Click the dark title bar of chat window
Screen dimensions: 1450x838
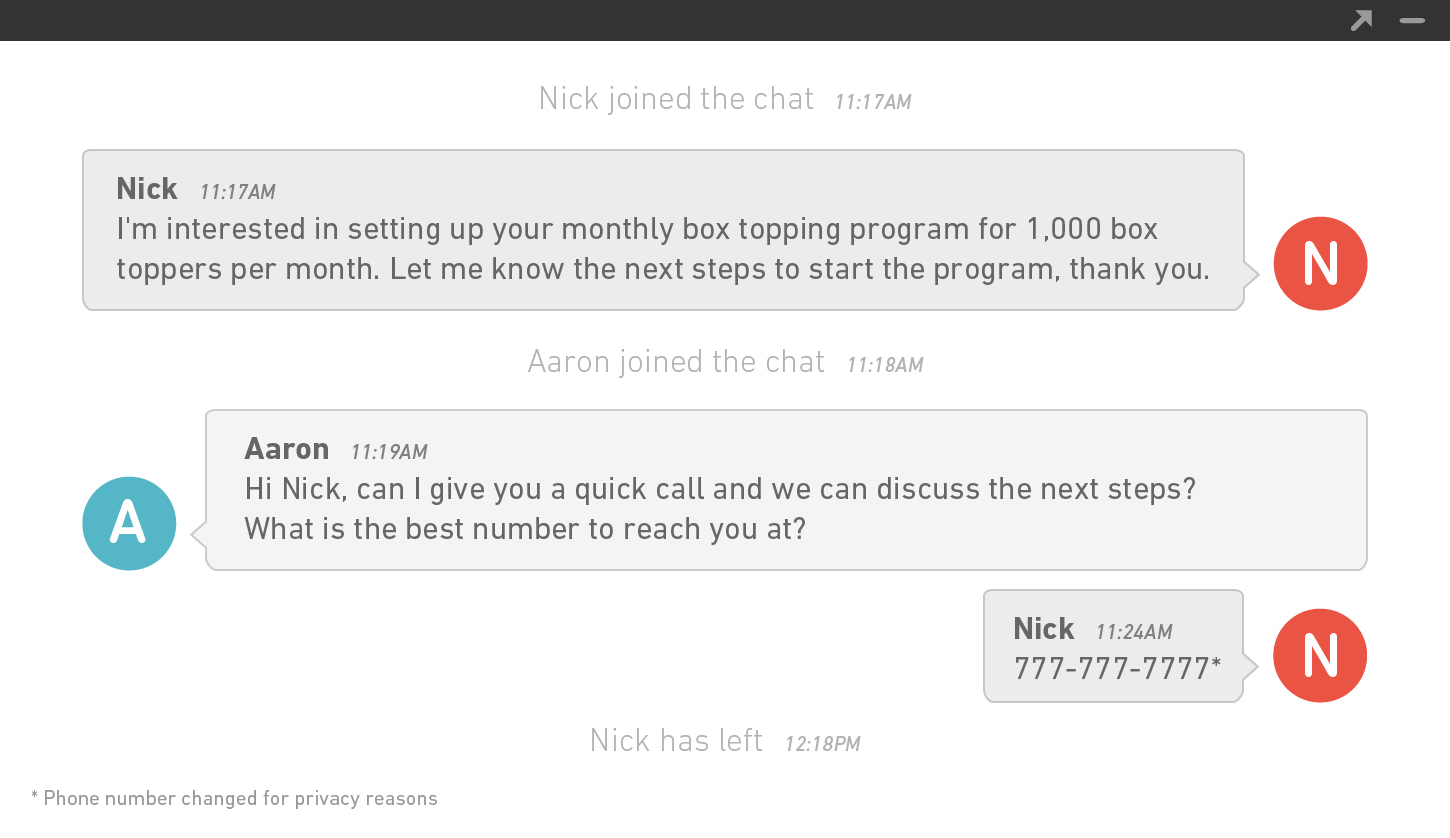(700, 20)
